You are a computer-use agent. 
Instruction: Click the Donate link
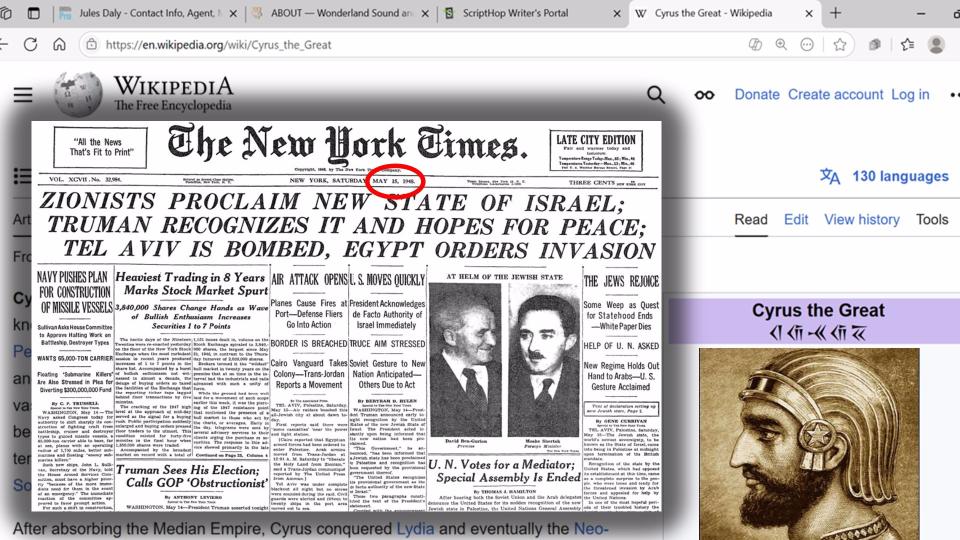tap(757, 94)
